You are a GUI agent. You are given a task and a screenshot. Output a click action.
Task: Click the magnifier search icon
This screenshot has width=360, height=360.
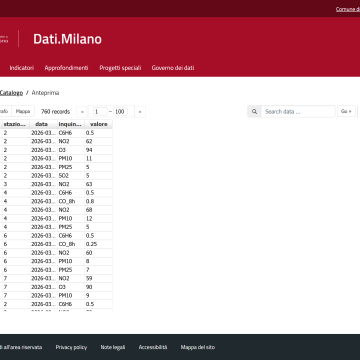(254, 111)
